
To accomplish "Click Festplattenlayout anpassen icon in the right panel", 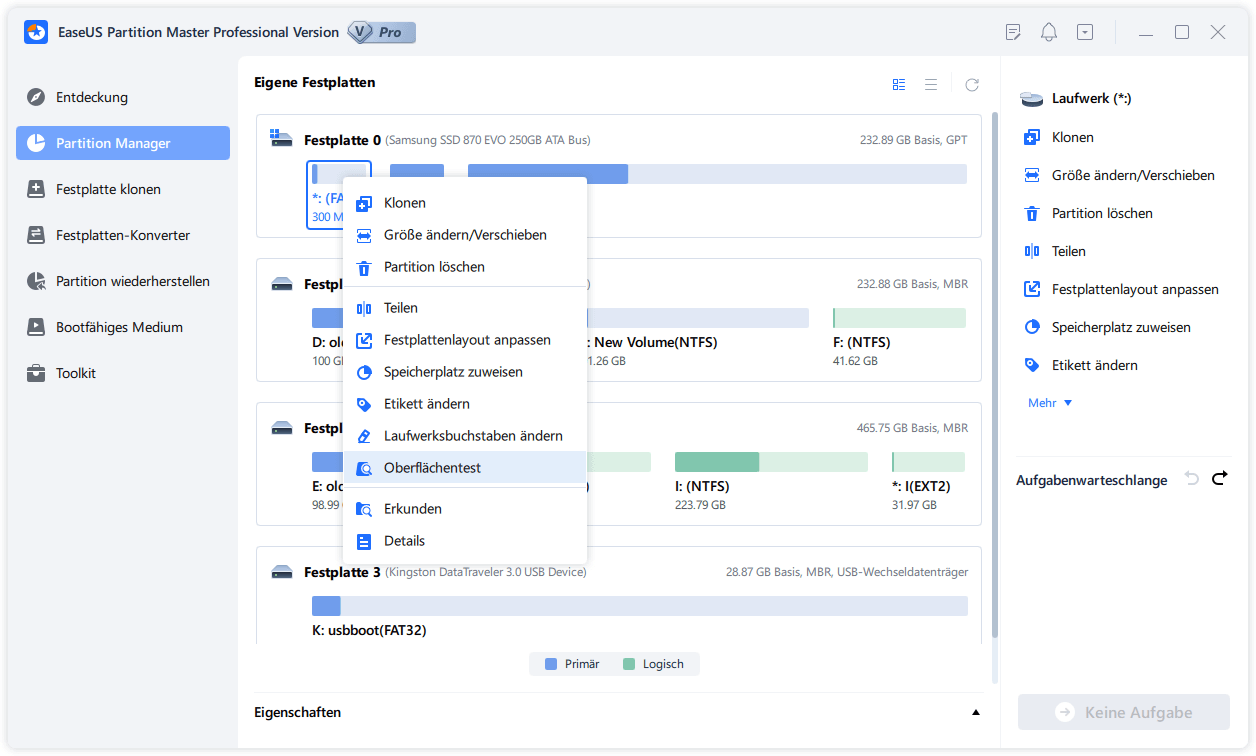I will [x=1032, y=289].
